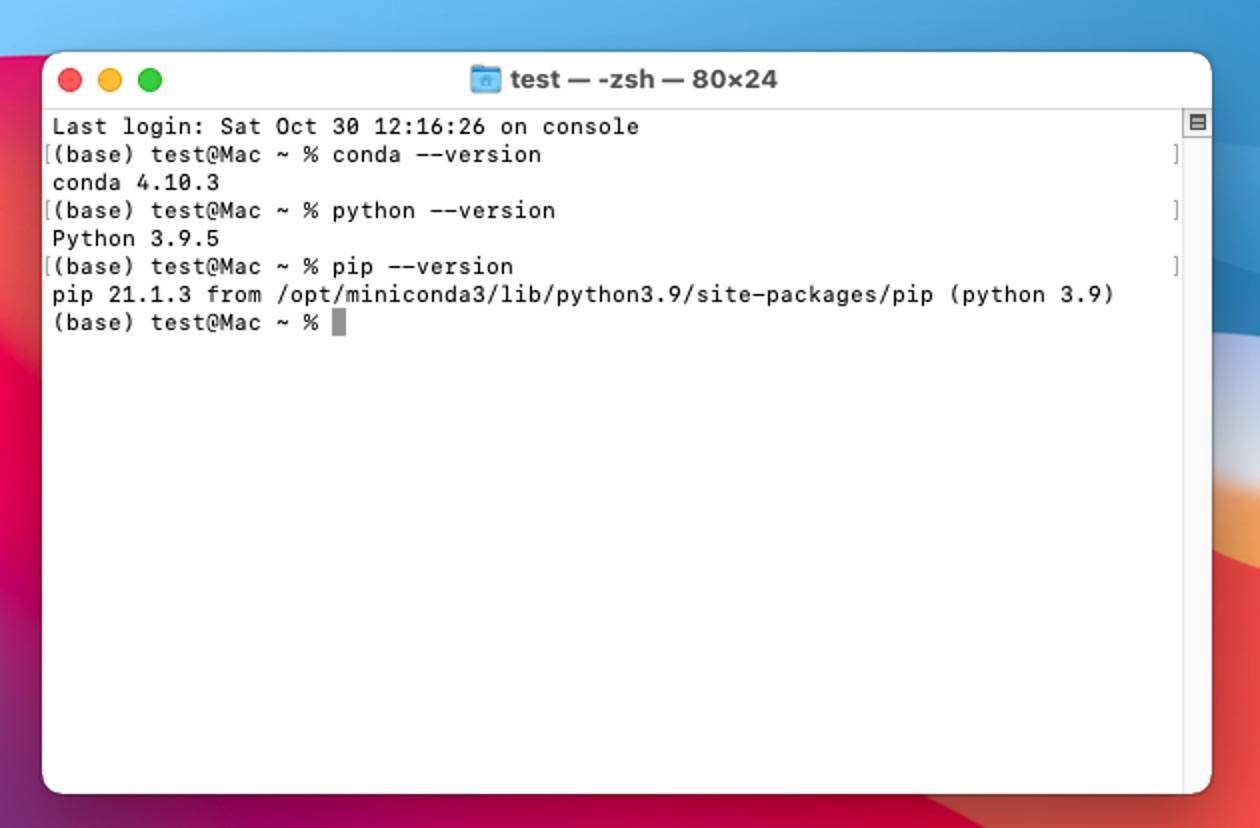Screen dimensions: 1260x828
Task: Click the bracket mark right of python command
Action: tap(1175, 210)
